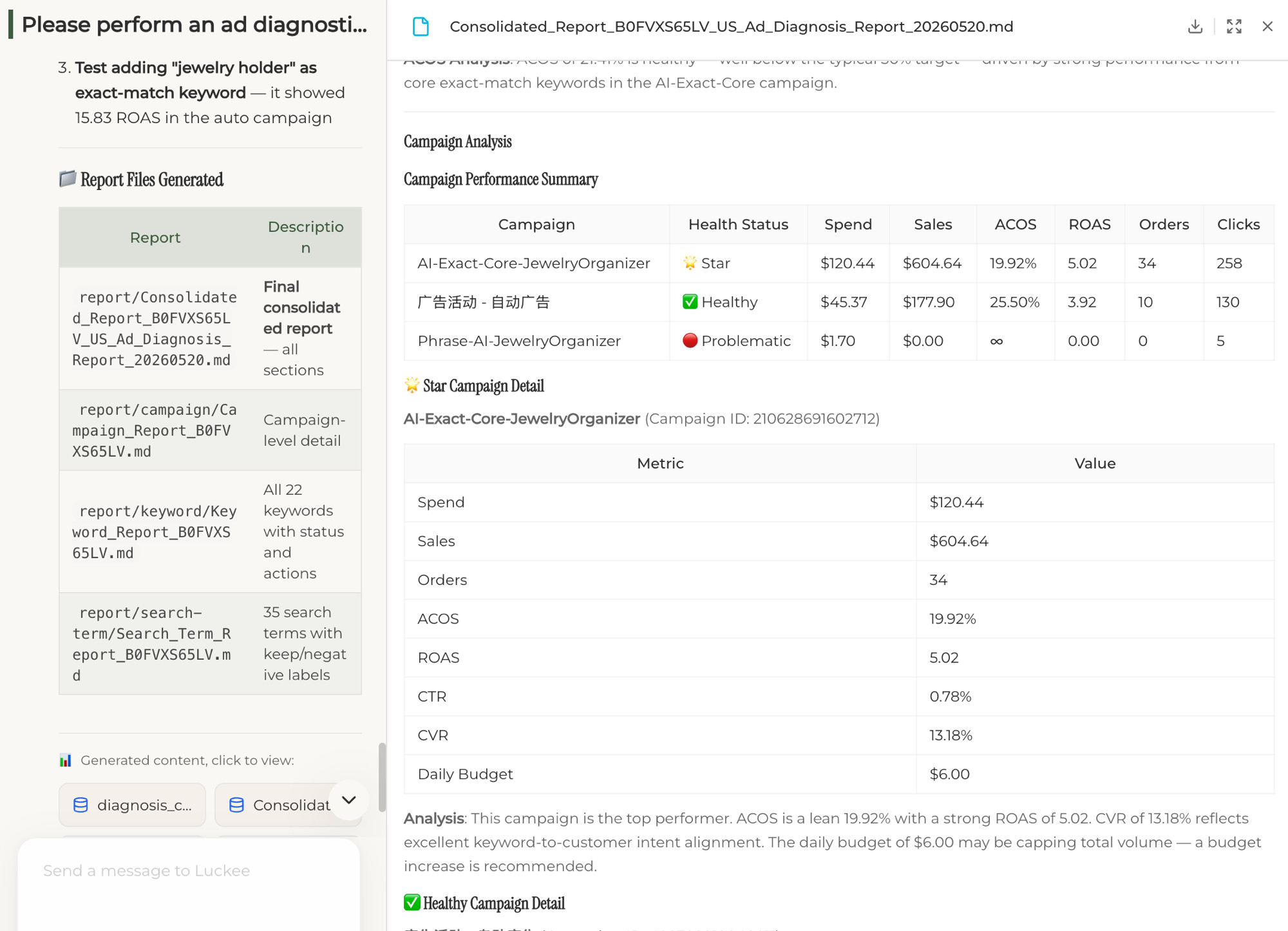Click the CVR 13.18% value
1288x931 pixels.
(951, 735)
